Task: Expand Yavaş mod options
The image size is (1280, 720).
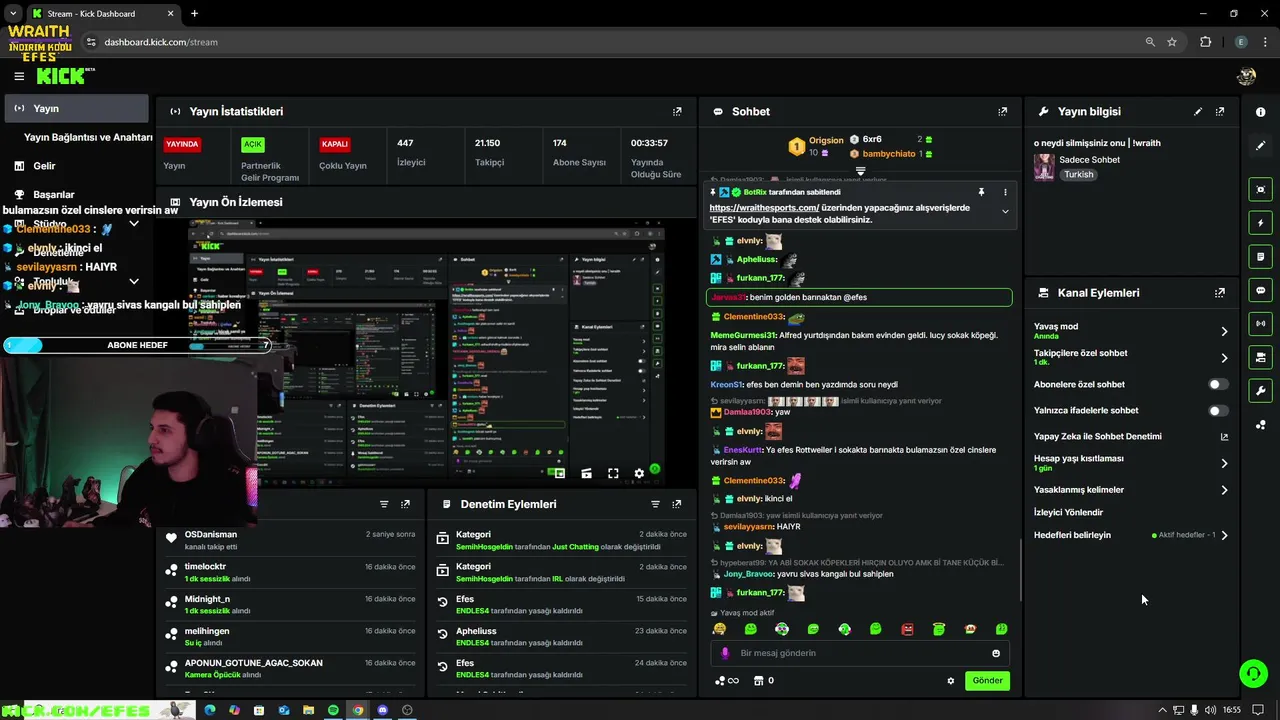Action: 1224,331
